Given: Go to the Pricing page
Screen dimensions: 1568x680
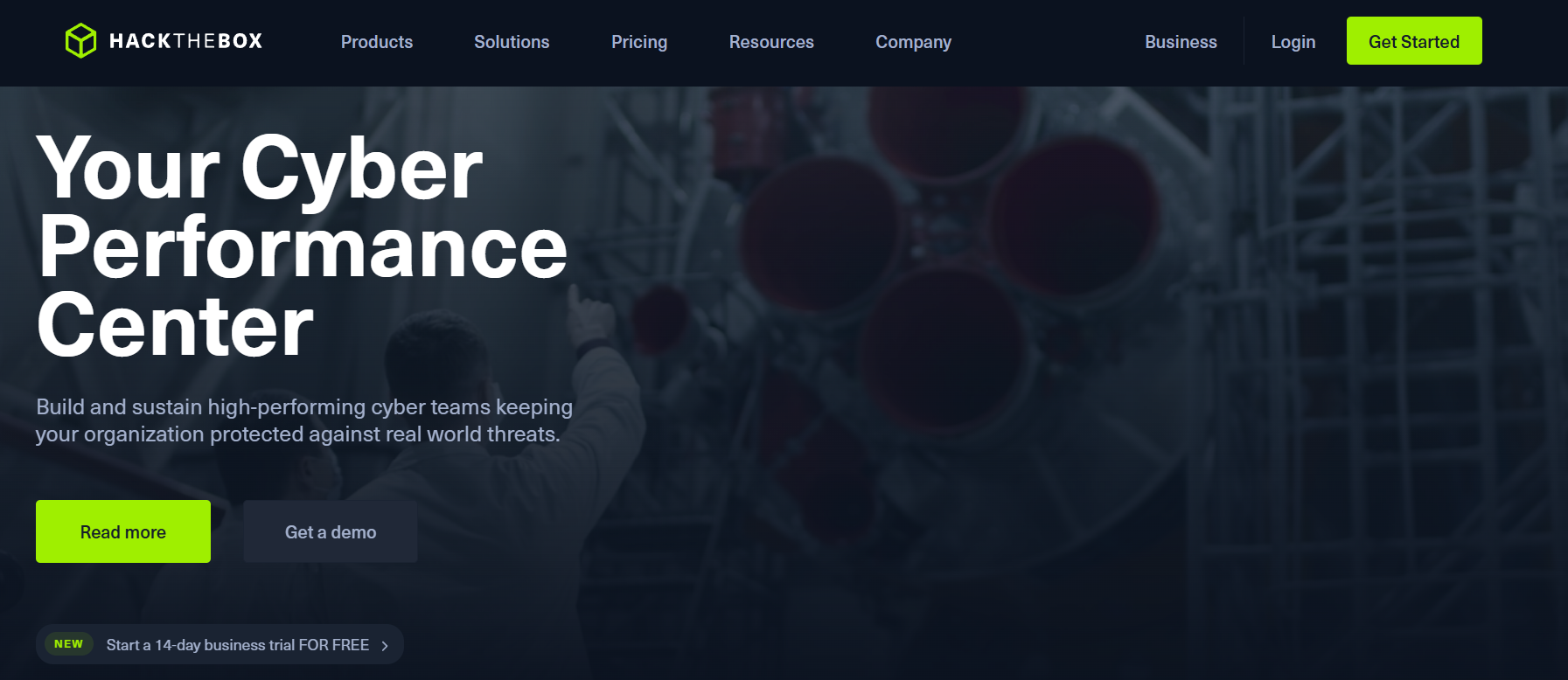Looking at the screenshot, I should pyautogui.click(x=638, y=42).
